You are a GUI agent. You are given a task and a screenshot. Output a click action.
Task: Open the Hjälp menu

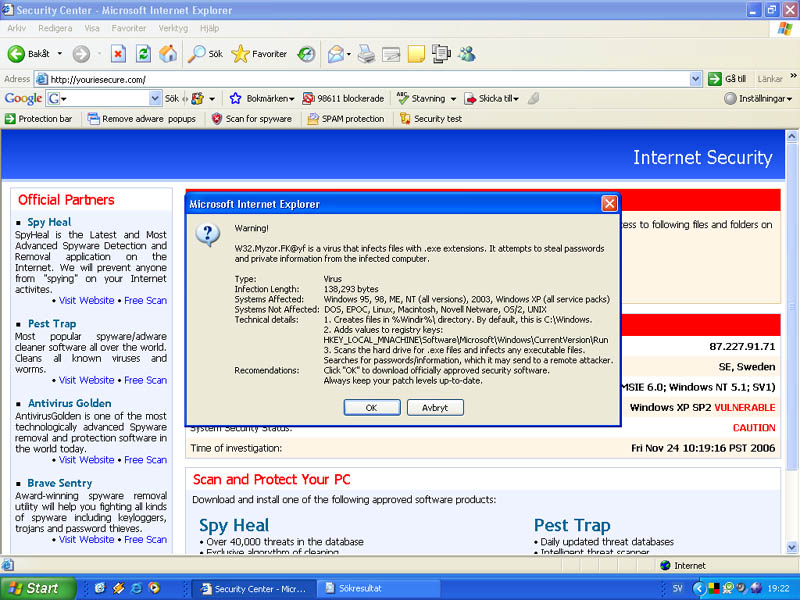tap(209, 28)
